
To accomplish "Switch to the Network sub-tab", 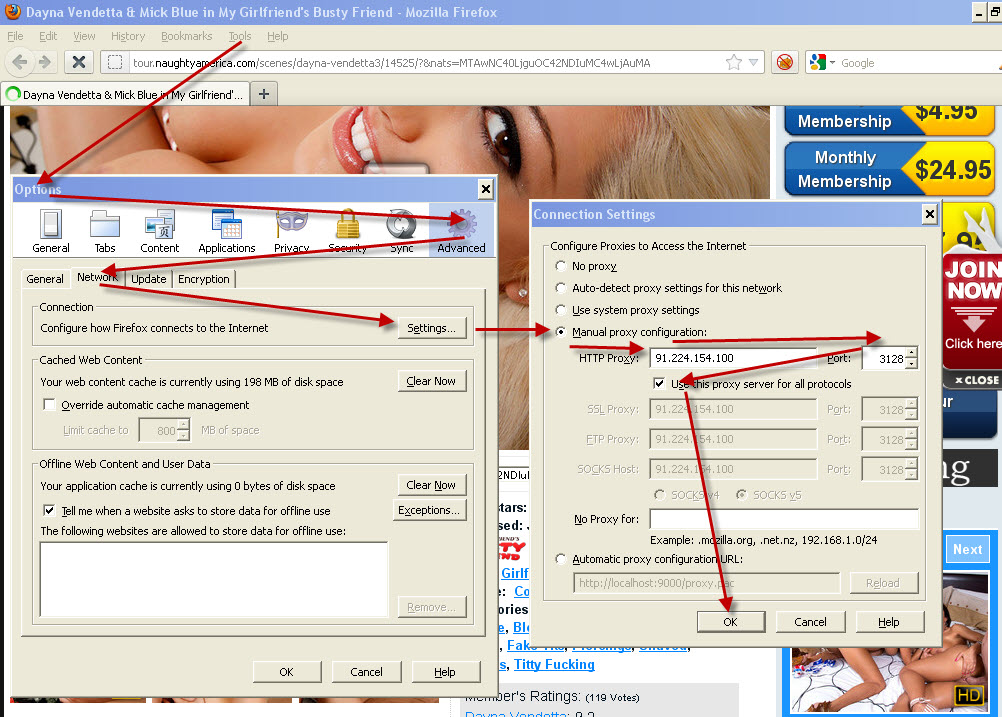I will point(97,277).
